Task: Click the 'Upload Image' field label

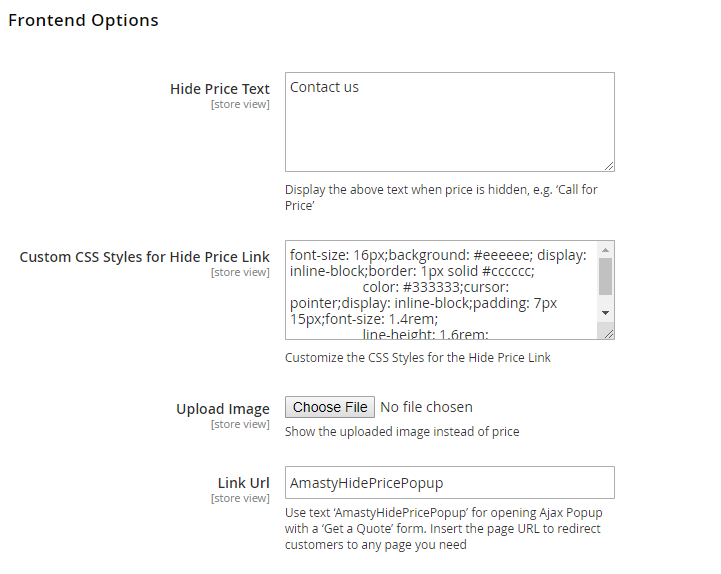Action: point(223,409)
